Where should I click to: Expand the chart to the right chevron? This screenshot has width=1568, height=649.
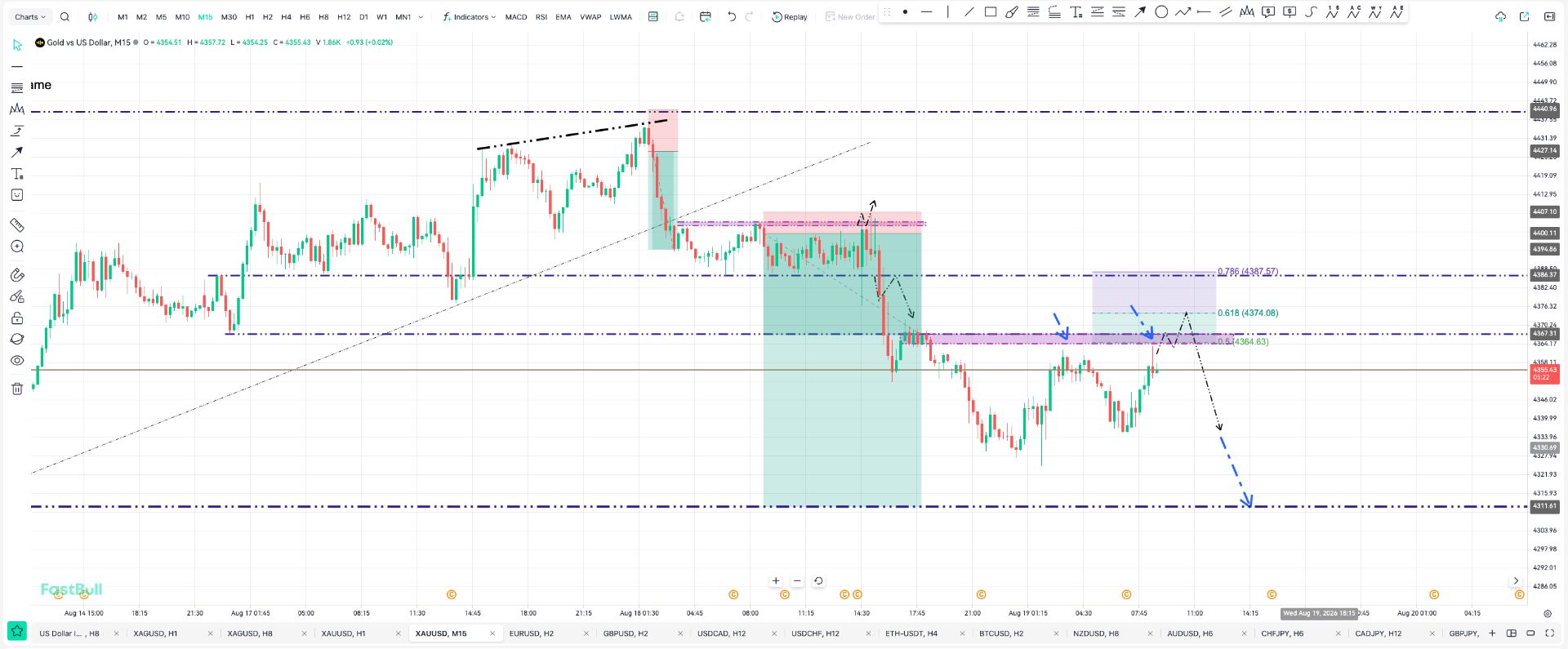click(x=1516, y=581)
